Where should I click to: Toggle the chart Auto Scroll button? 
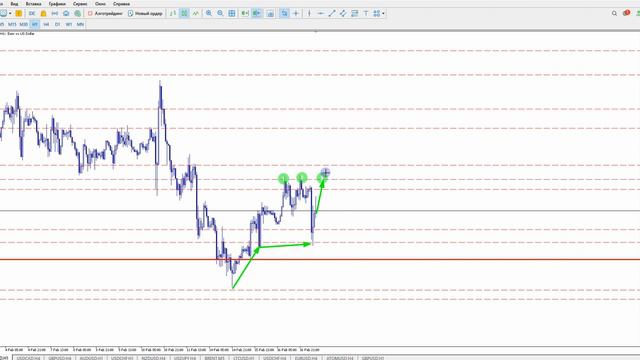pos(244,13)
